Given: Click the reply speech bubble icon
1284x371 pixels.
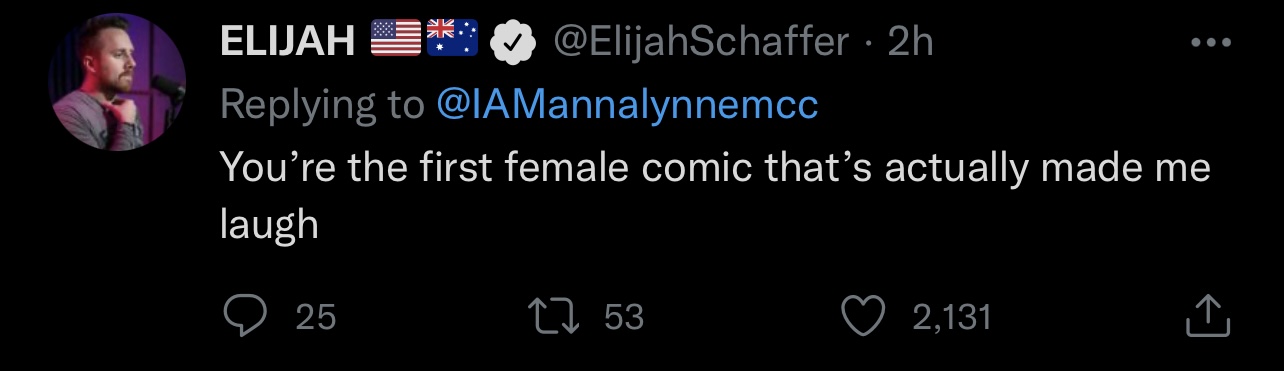Looking at the screenshot, I should pyautogui.click(x=242, y=317).
